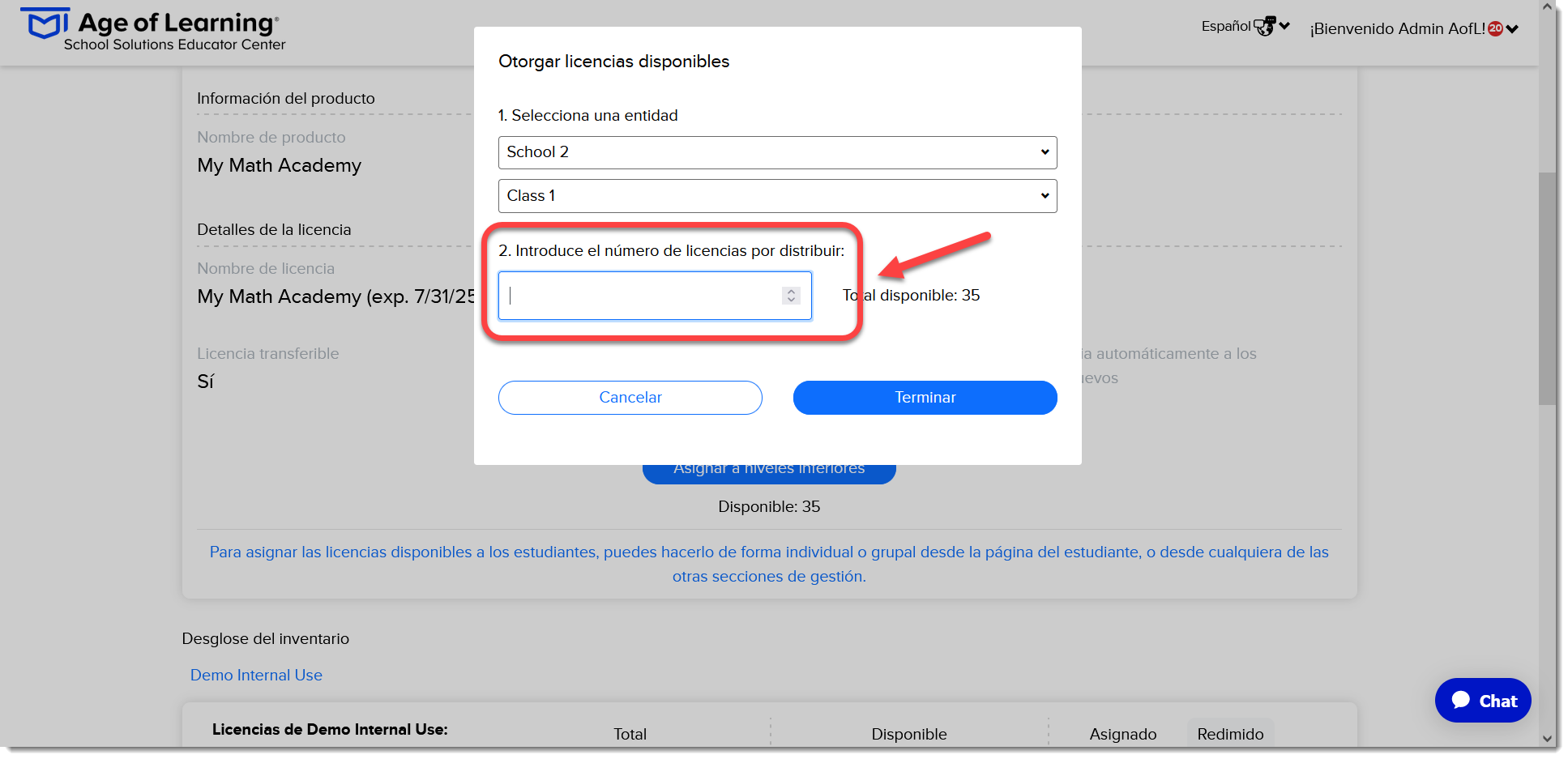Click the Age of Learning logo

(x=152, y=29)
